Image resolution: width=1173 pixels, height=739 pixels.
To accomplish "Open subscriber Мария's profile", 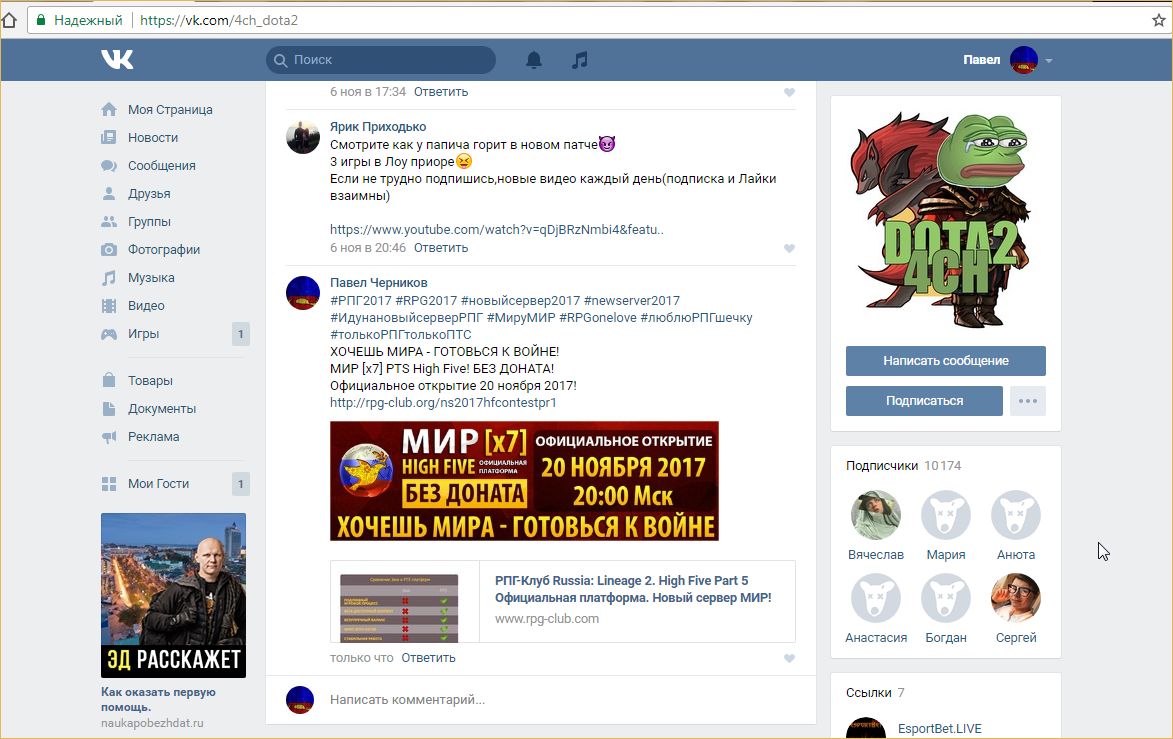I will click(x=946, y=524).
